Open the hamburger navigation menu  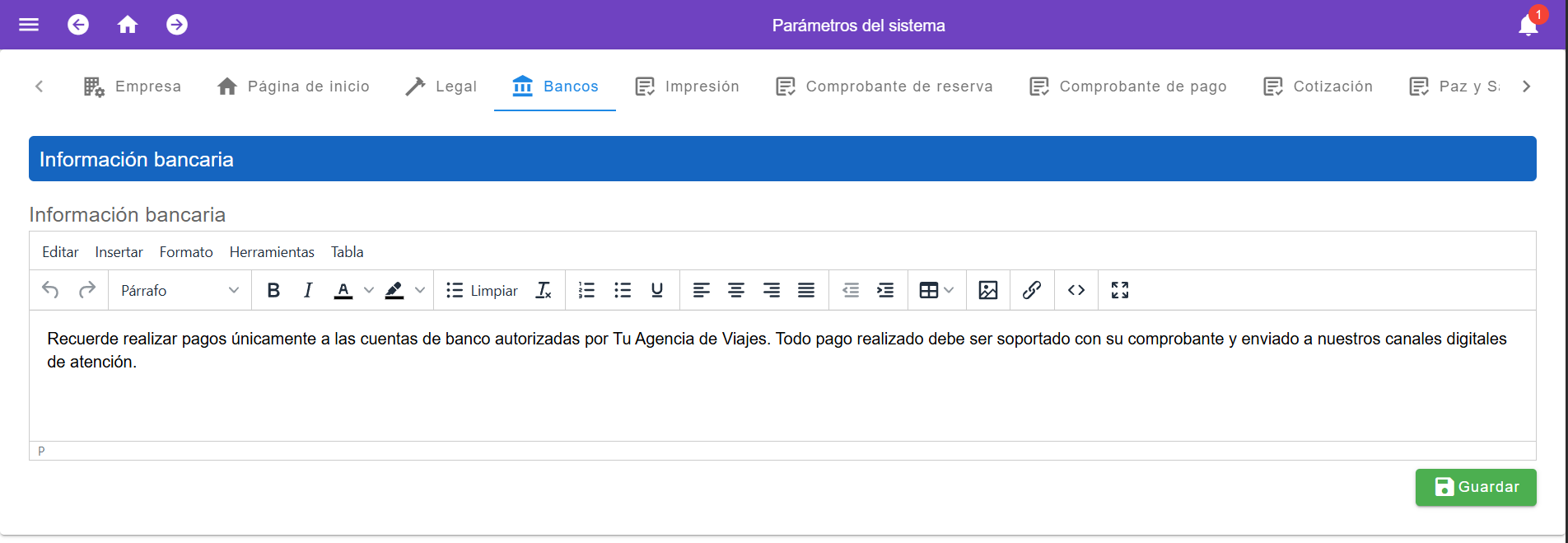[29, 25]
